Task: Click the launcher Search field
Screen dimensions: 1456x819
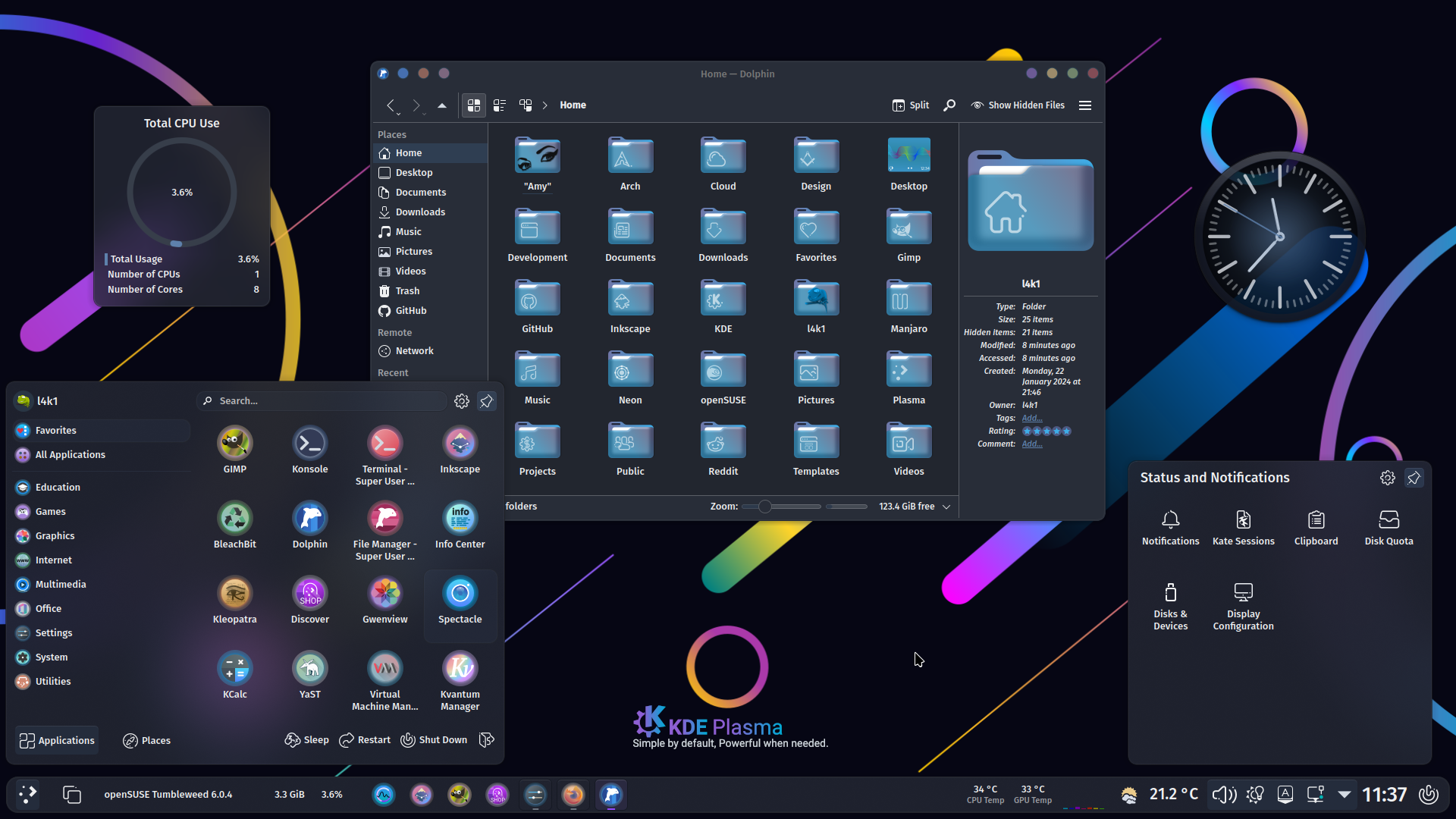Action: (322, 400)
